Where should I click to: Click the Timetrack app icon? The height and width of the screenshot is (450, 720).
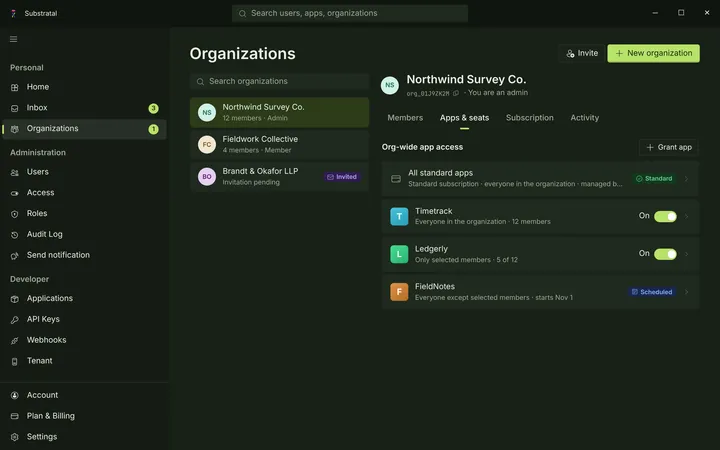click(x=399, y=216)
